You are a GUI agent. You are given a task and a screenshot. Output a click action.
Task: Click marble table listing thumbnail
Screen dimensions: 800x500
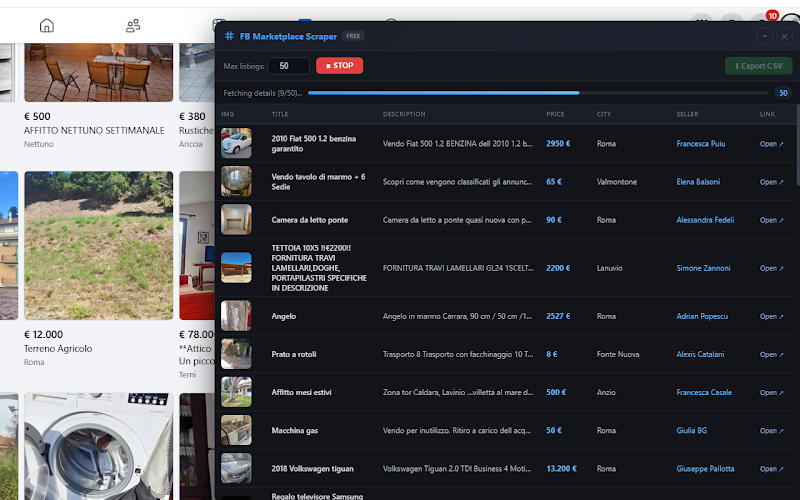pyautogui.click(x=236, y=181)
